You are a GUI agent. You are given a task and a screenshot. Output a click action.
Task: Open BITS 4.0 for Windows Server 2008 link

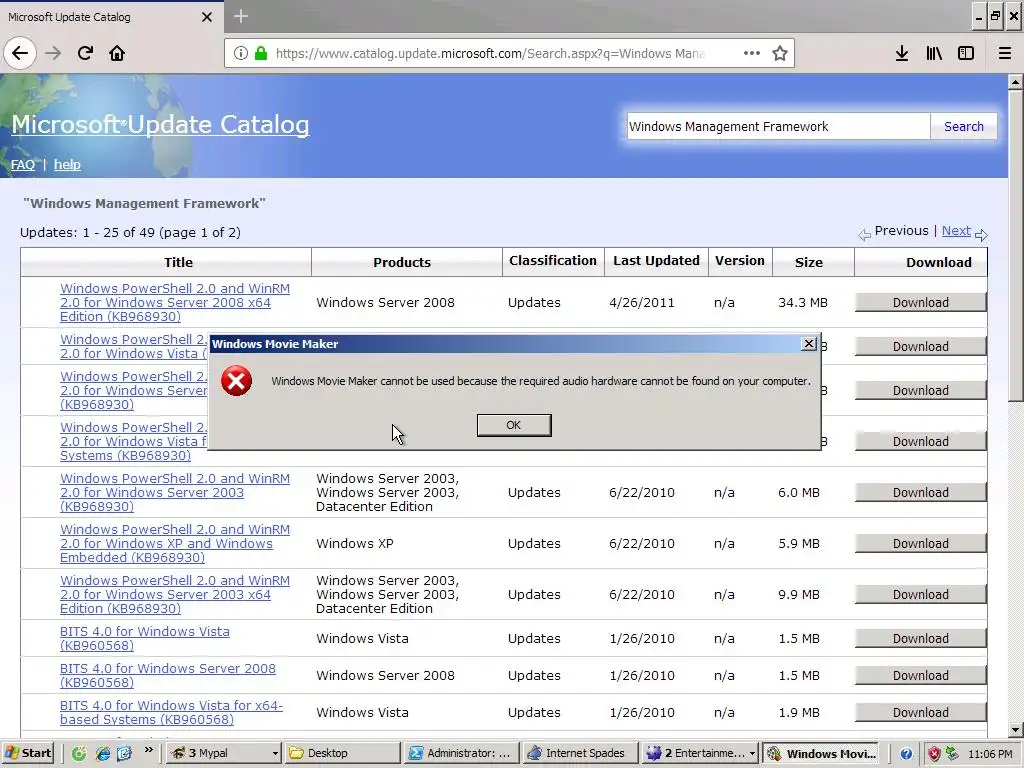coord(168,675)
